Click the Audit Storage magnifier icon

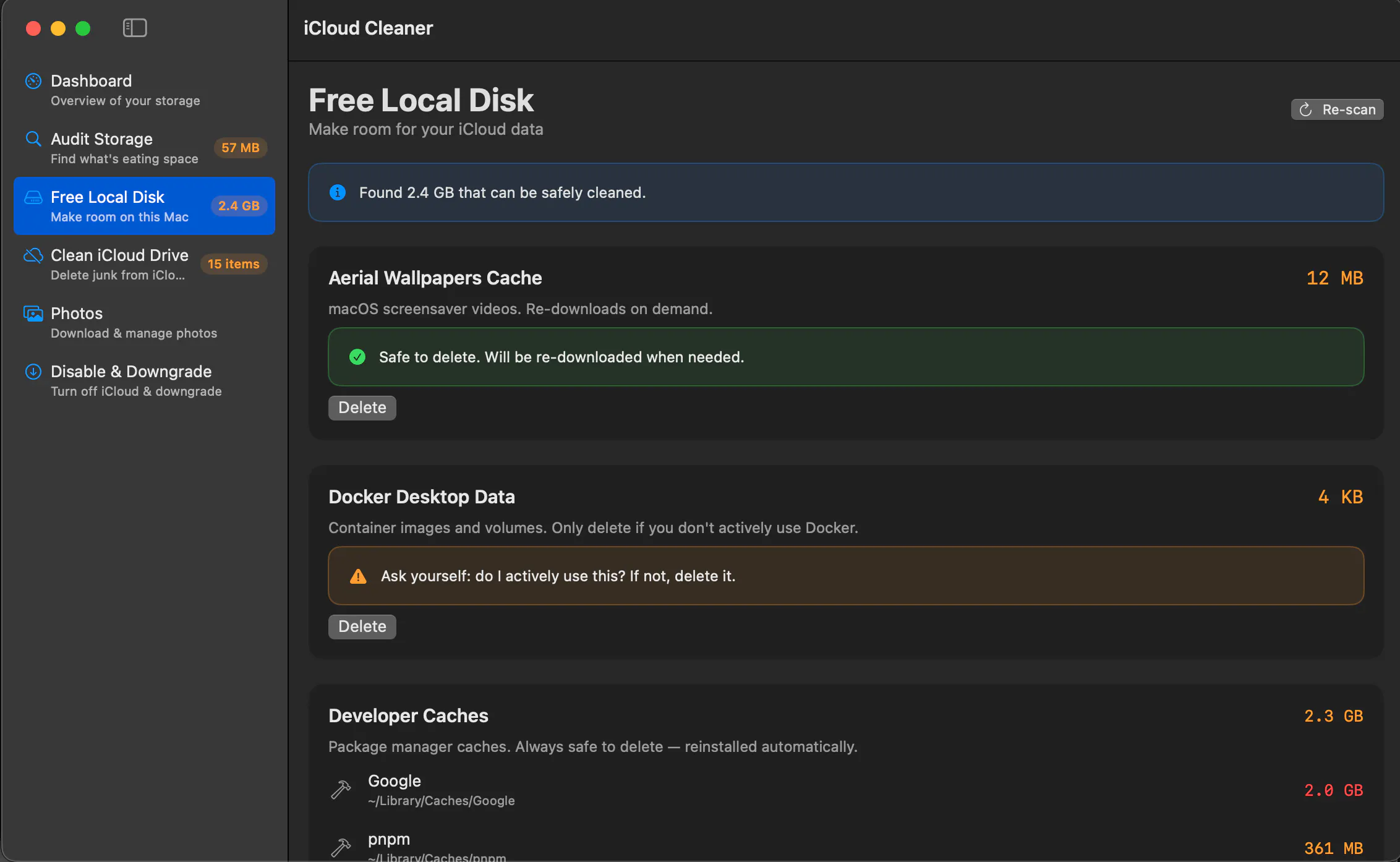tap(33, 139)
